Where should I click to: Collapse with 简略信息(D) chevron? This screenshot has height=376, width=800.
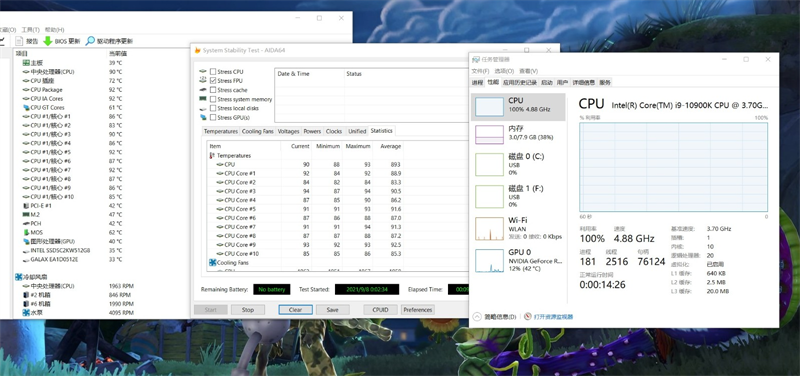[x=477, y=317]
